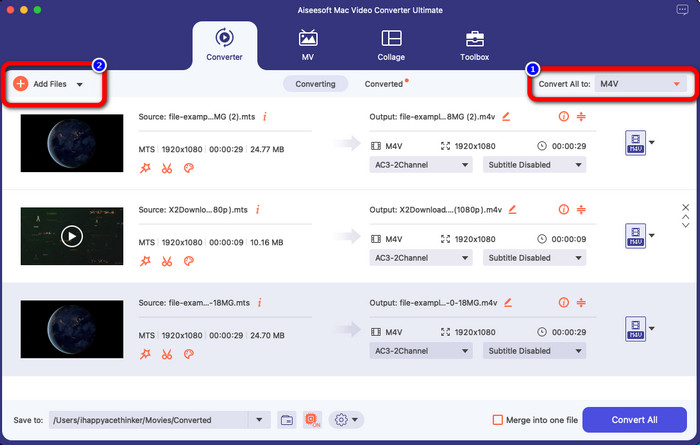Open AC3-2Channel dropdown for X2Download....(1080p).m4v
Image resolution: width=700 pixels, height=445 pixels.
pyautogui.click(x=421, y=258)
